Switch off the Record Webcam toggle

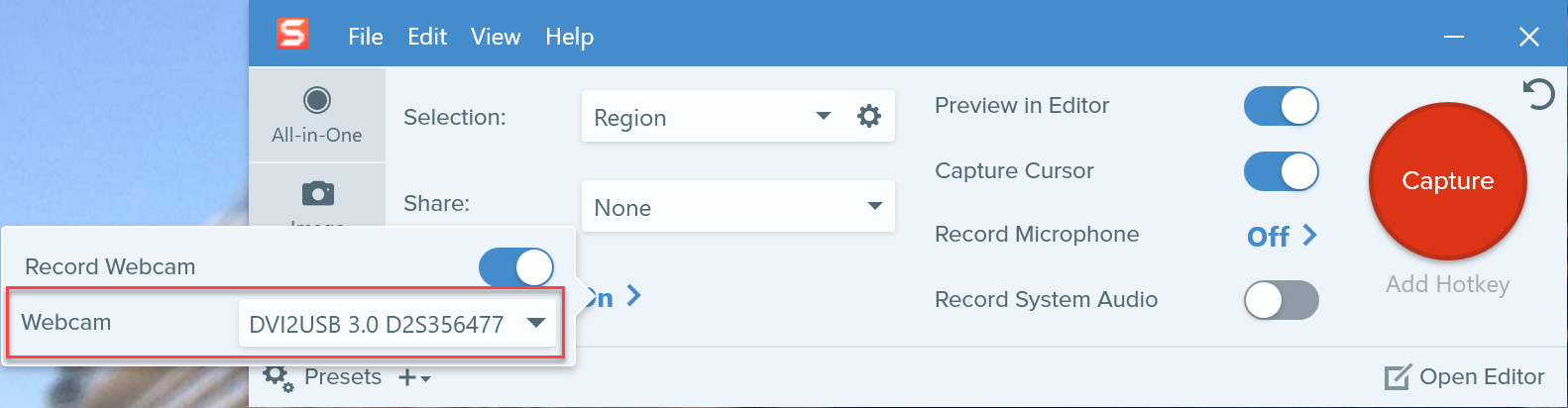[x=515, y=267]
